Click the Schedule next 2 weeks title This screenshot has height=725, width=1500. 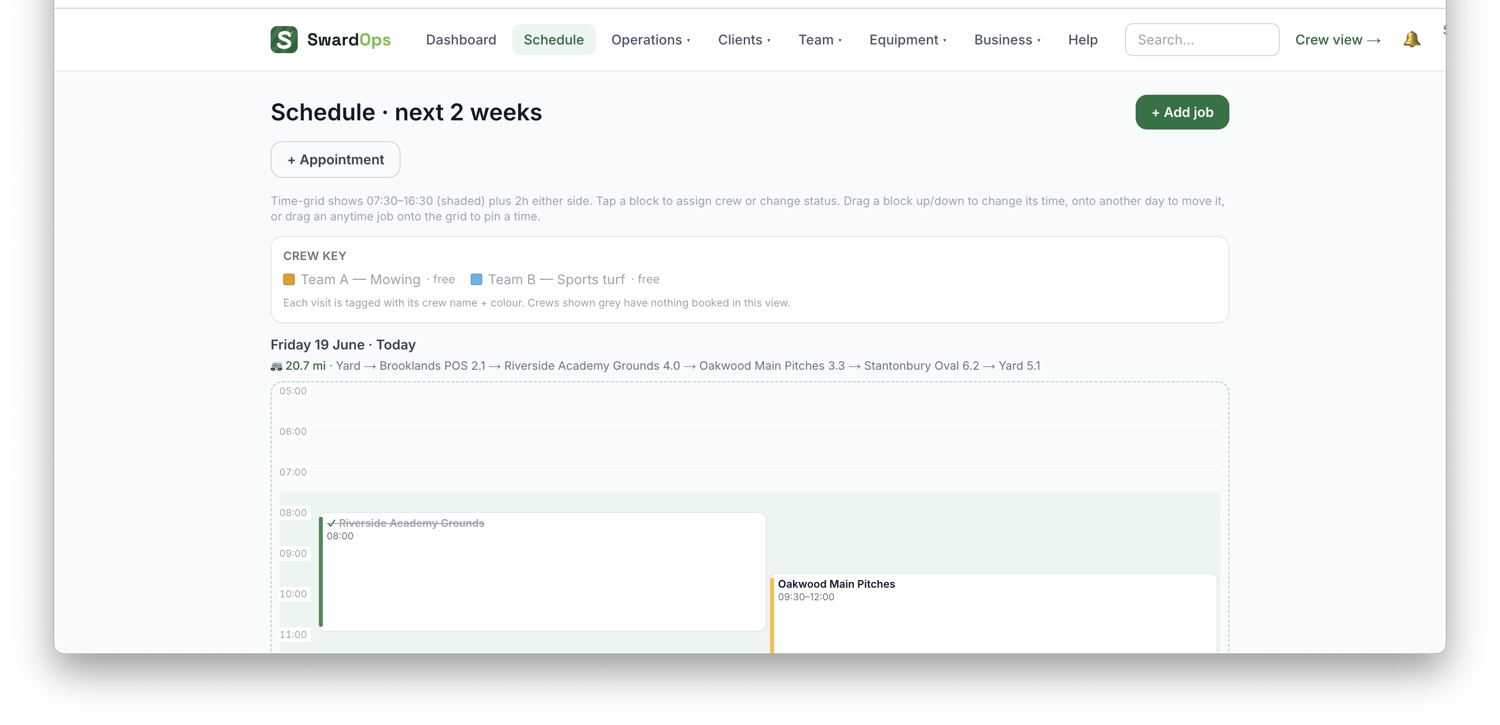point(406,112)
